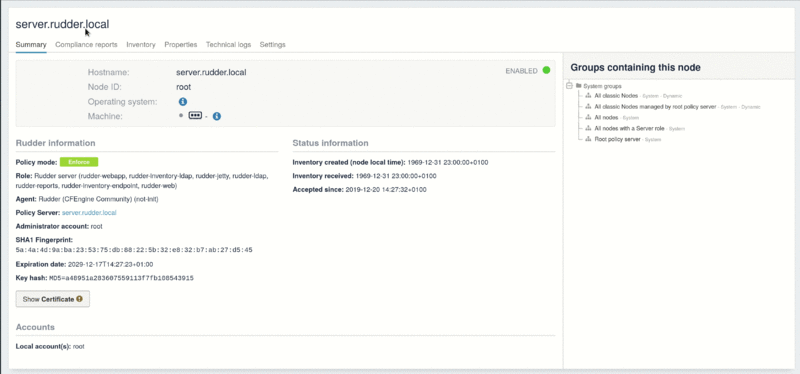800x374 pixels.
Task: Click the Root policy server group icon
Action: pos(588,139)
